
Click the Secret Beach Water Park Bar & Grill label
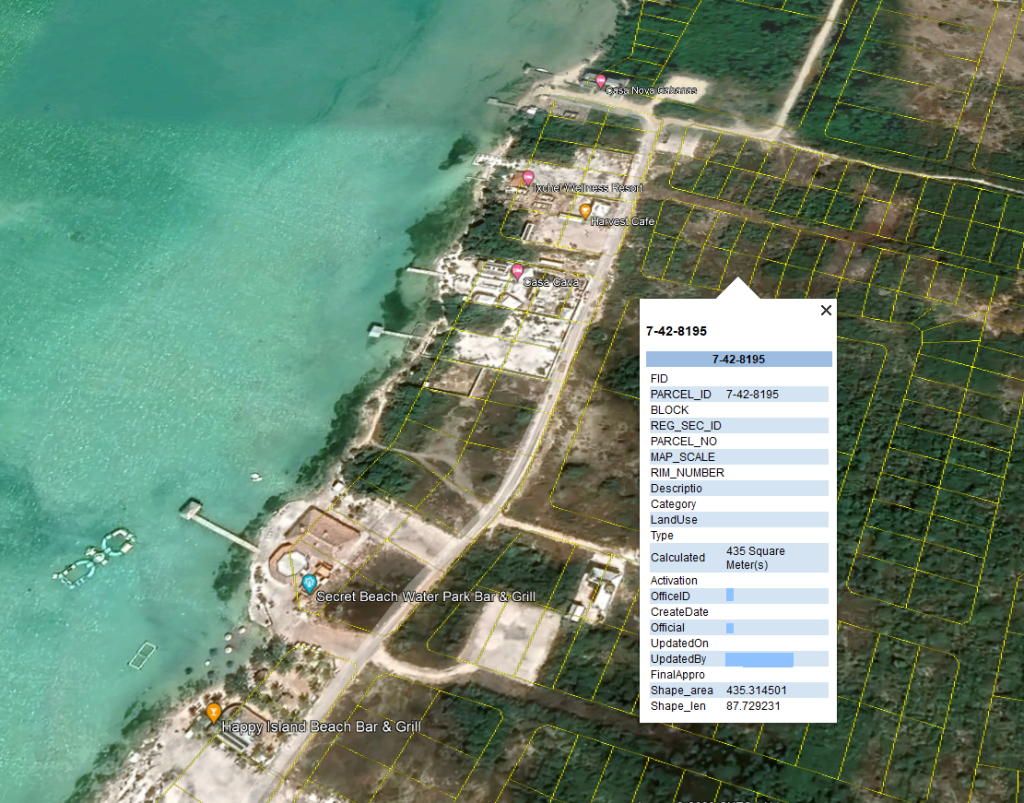click(x=425, y=597)
